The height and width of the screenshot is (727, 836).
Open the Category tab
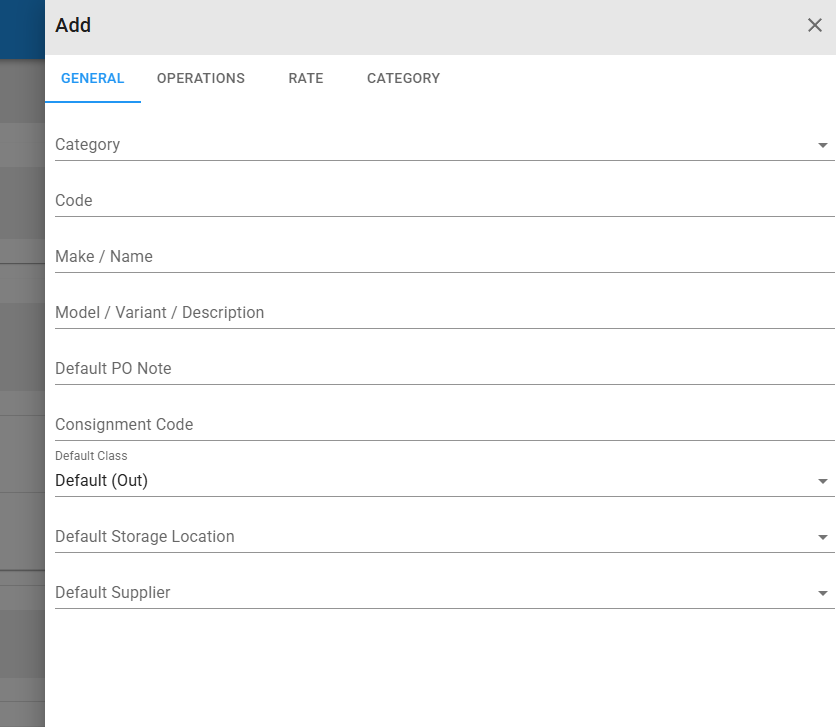point(404,78)
